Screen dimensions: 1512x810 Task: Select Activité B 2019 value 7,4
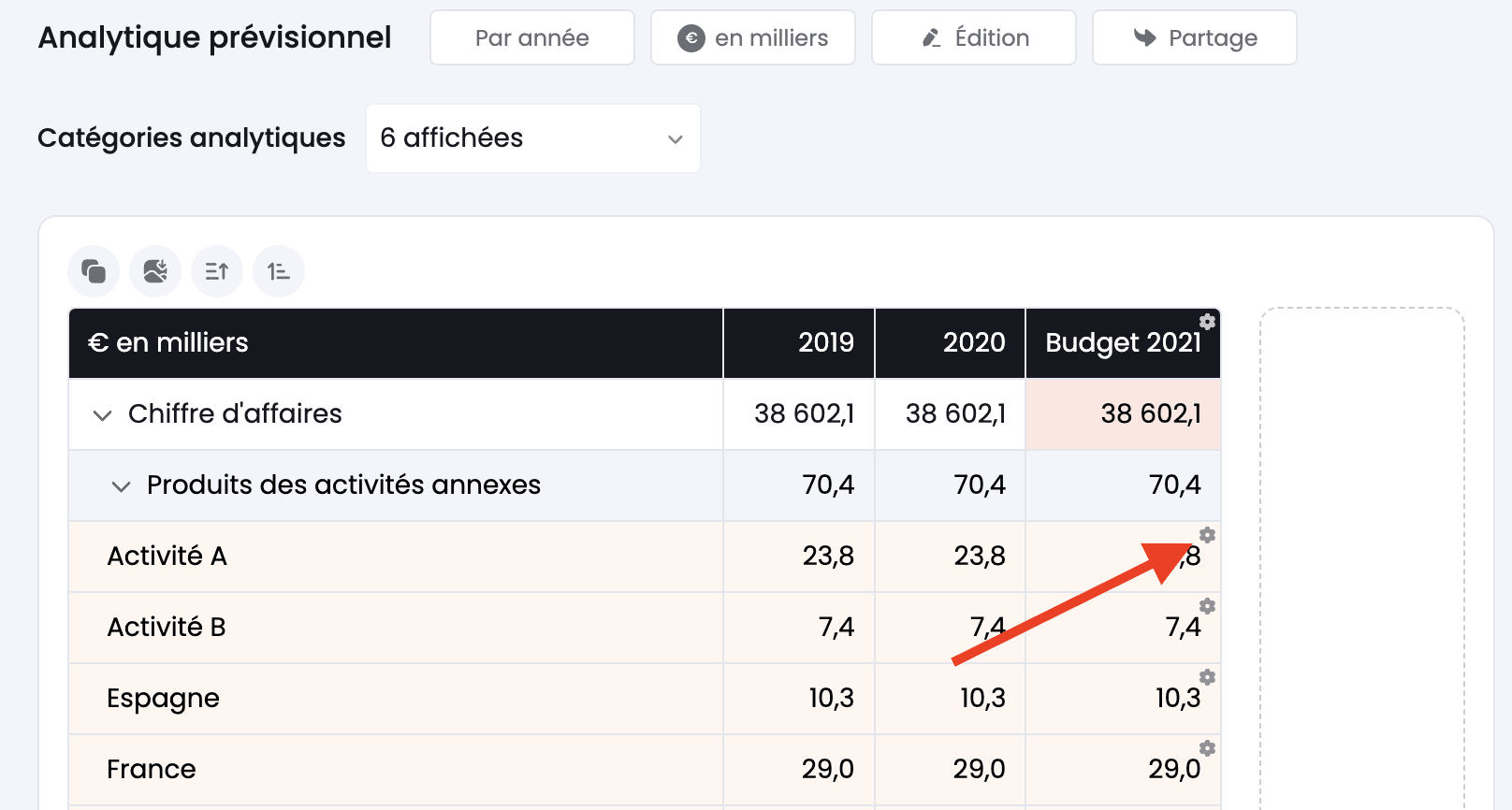pos(799,628)
